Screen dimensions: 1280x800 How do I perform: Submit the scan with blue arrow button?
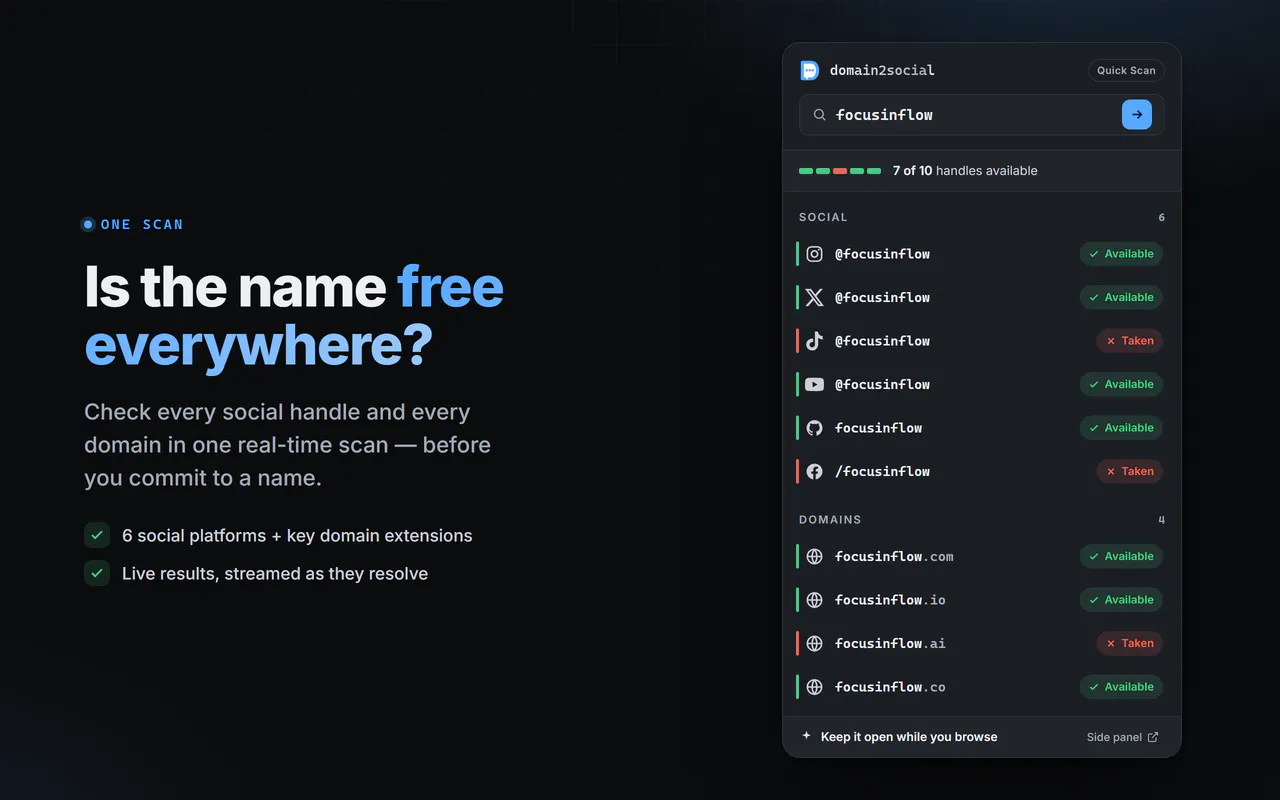click(1137, 115)
